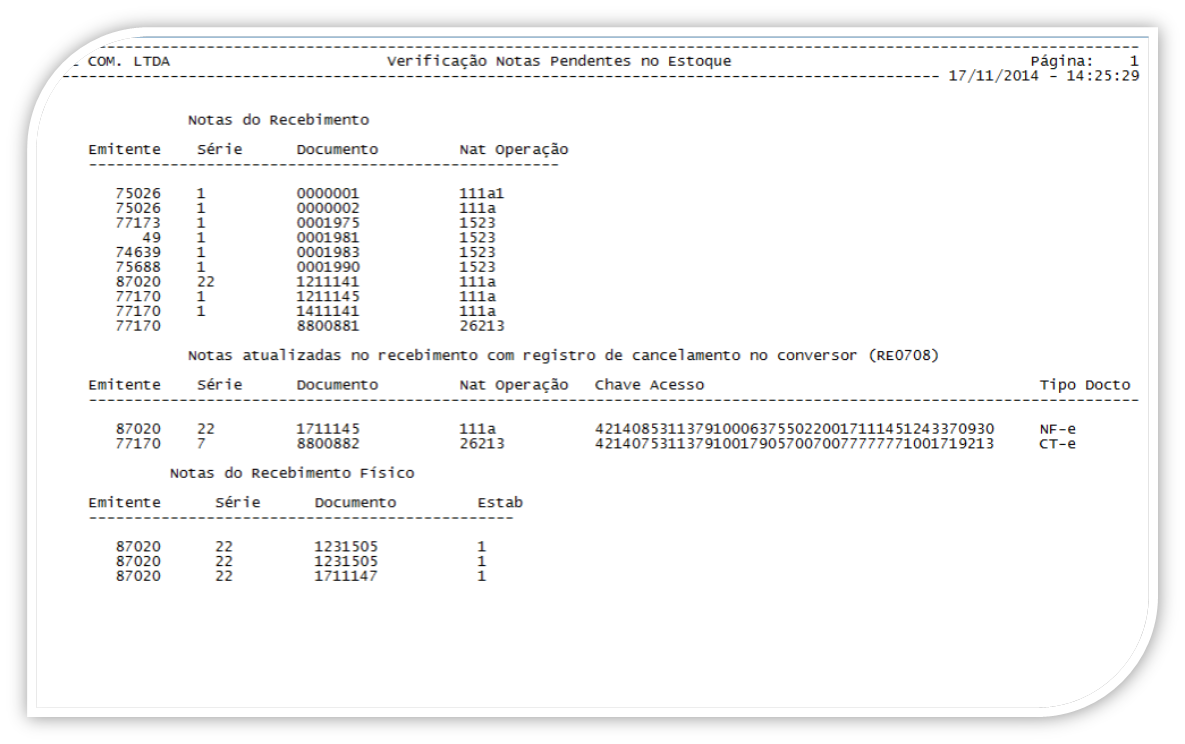Select série 22 in row 1211141
The height and width of the screenshot is (744, 1185).
[x=206, y=282]
